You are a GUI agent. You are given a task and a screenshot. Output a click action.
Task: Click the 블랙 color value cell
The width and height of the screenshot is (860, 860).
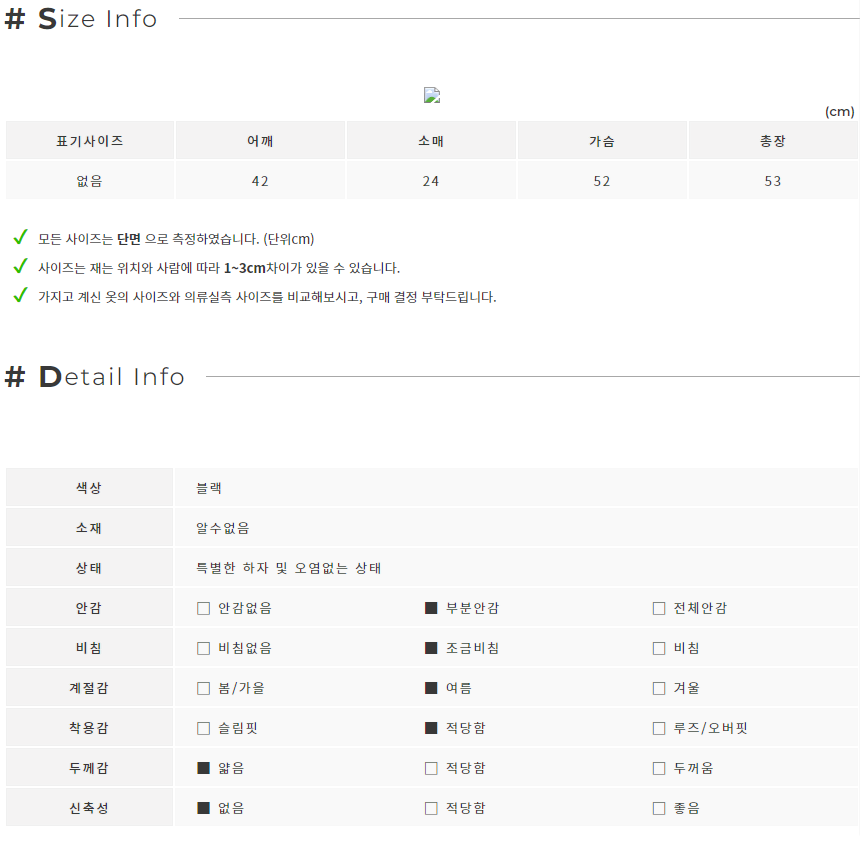tap(516, 488)
